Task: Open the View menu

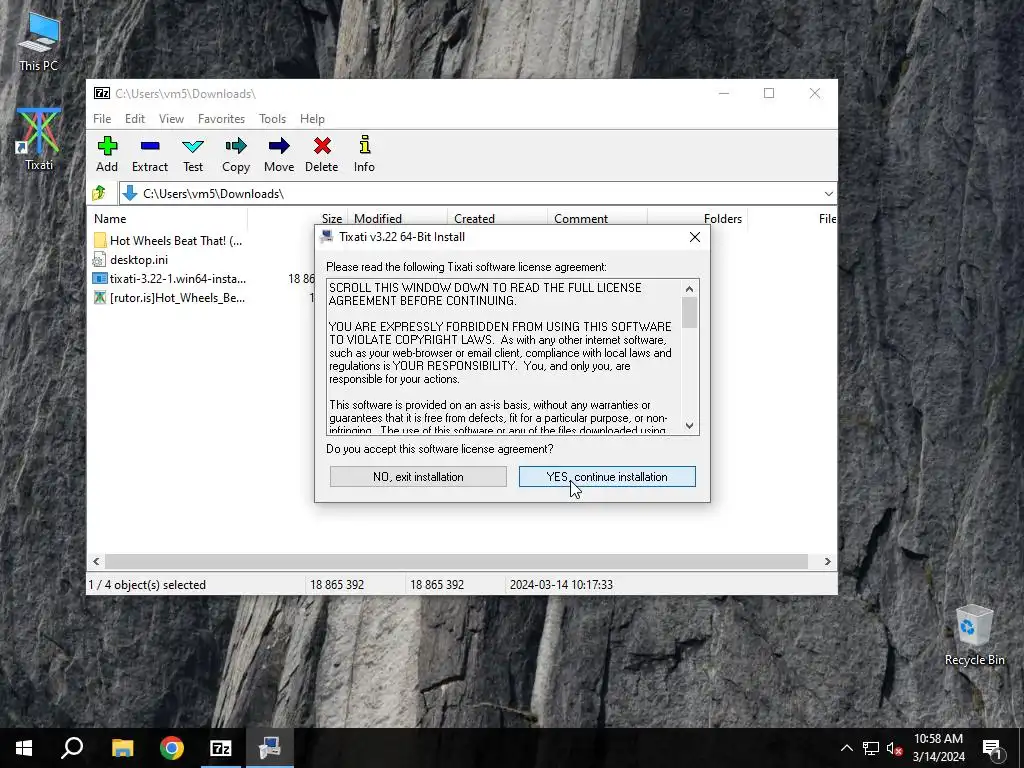Action: (x=171, y=119)
